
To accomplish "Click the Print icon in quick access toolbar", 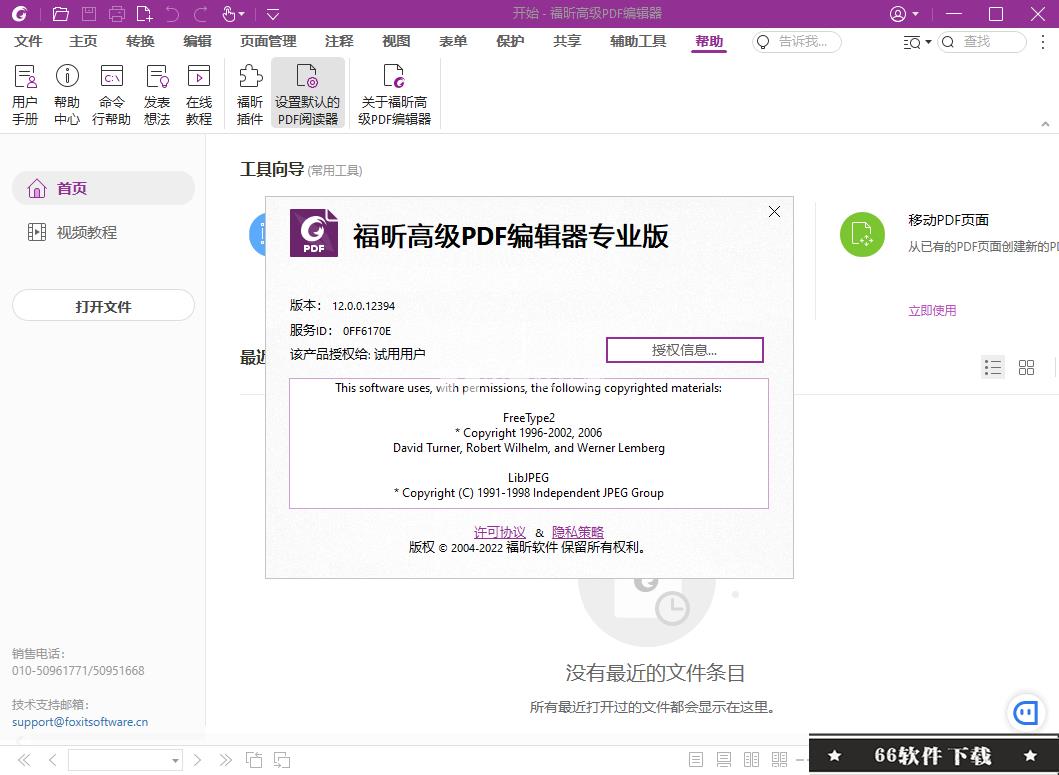I will [x=116, y=14].
